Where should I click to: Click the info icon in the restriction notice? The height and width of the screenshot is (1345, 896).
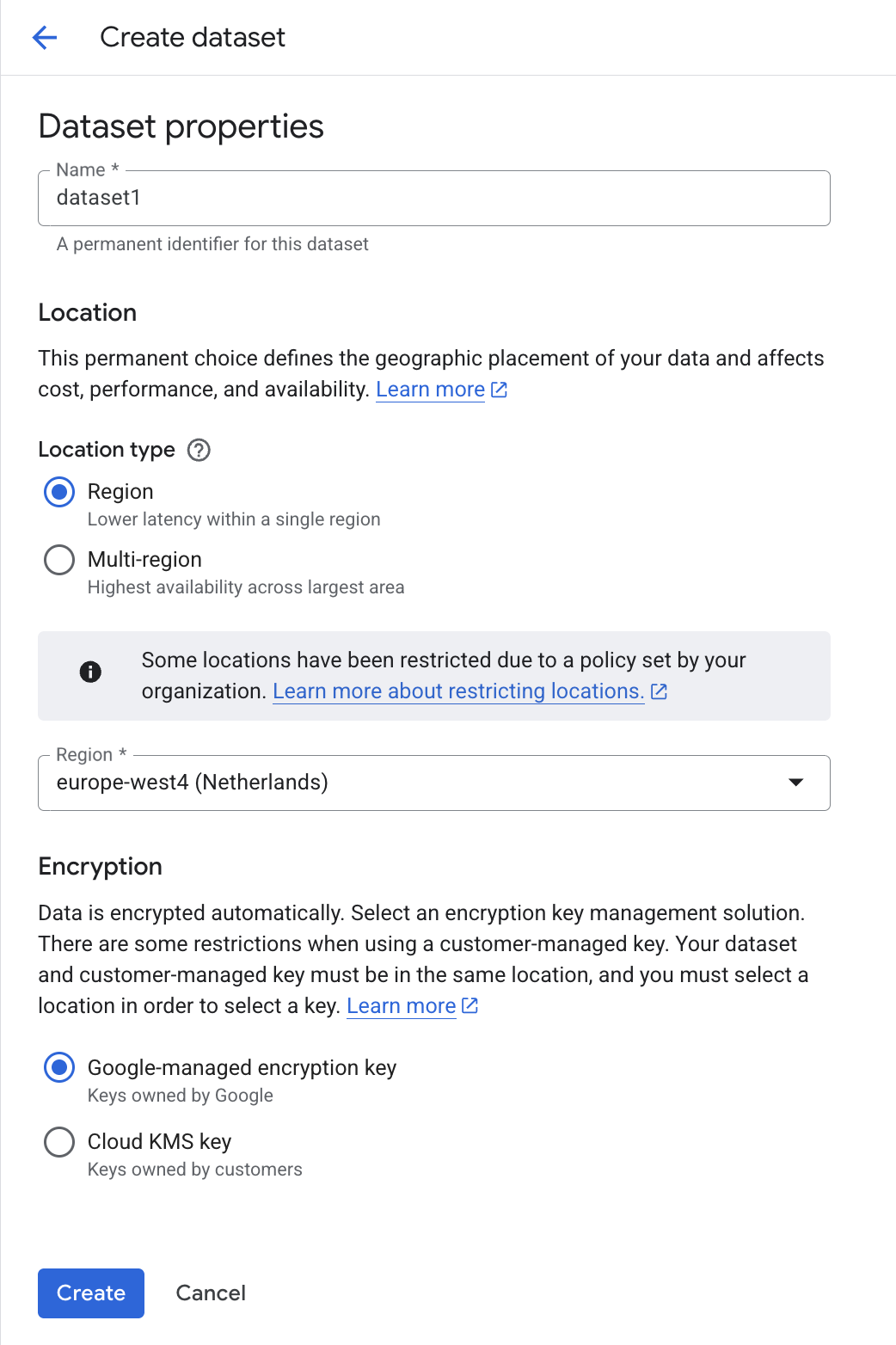89,672
